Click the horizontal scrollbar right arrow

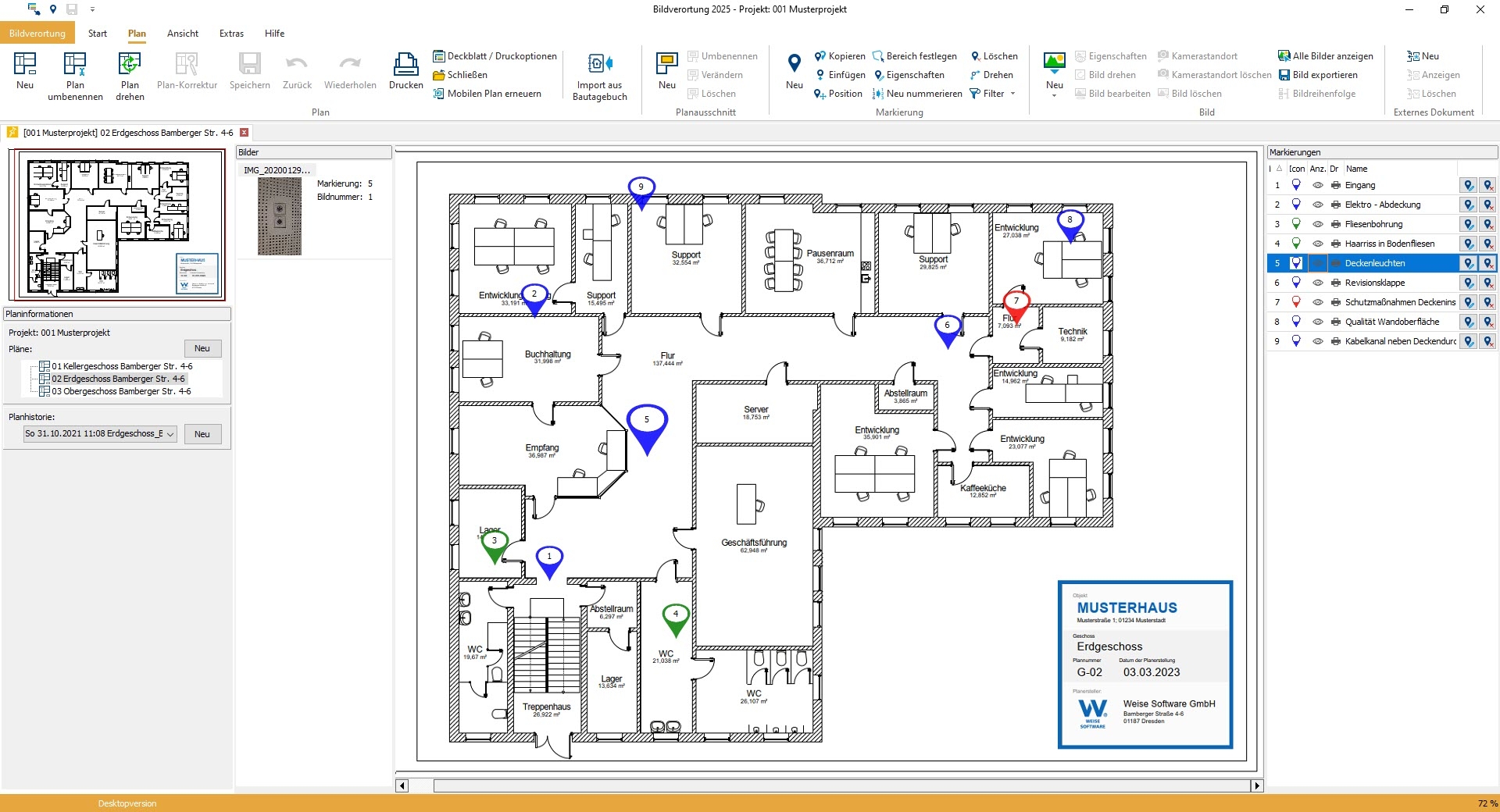(x=1257, y=785)
